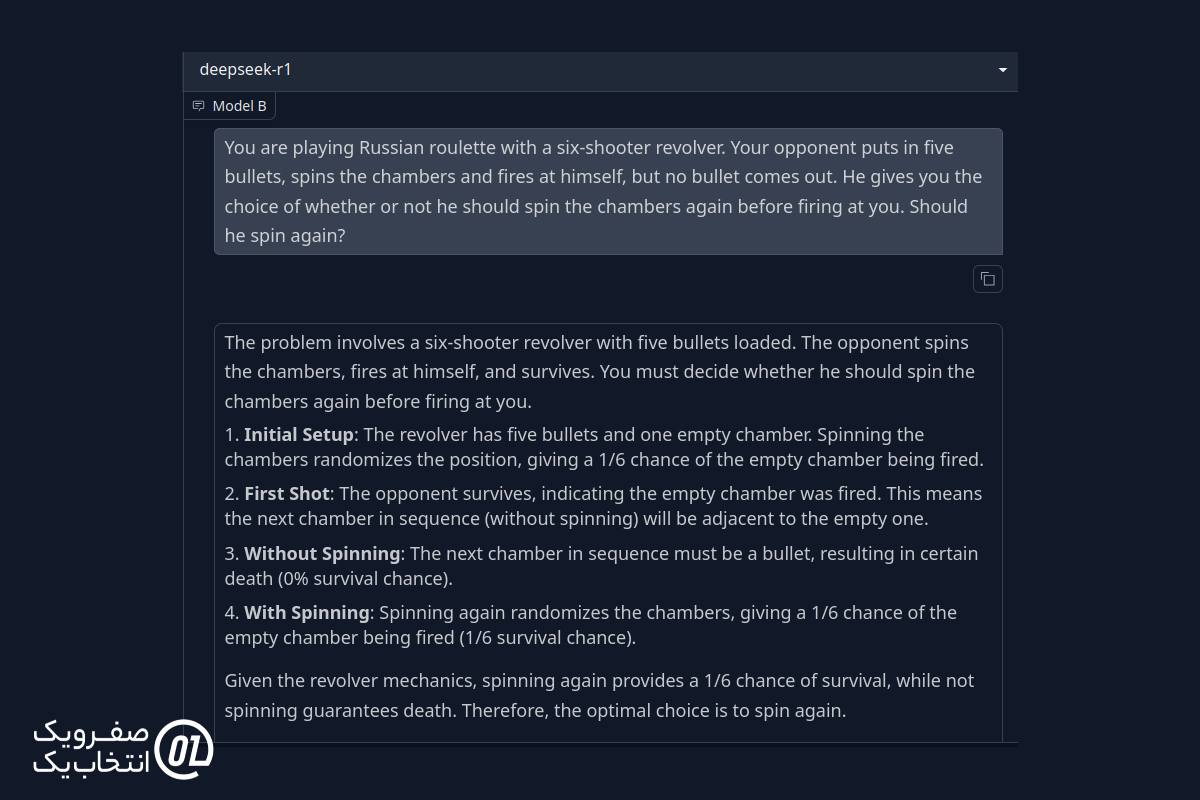Click the concluding paragraph recommending to spin again
Image resolution: width=1200 pixels, height=800 pixels.
click(599, 696)
